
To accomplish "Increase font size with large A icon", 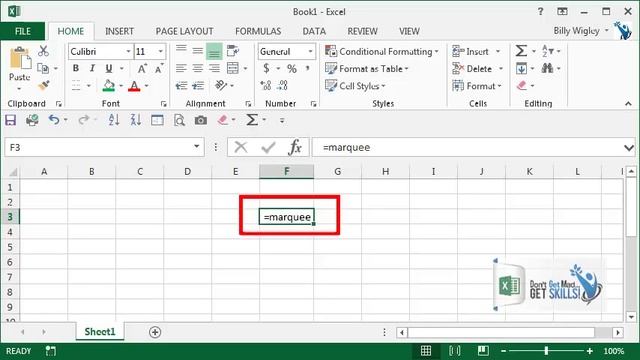I will click(x=142, y=69).
